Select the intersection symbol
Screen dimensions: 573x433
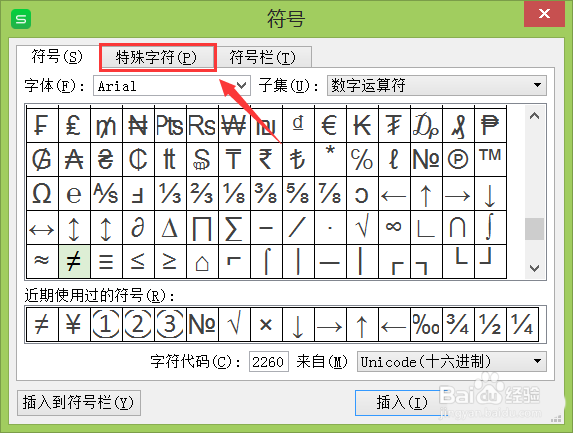click(x=458, y=228)
